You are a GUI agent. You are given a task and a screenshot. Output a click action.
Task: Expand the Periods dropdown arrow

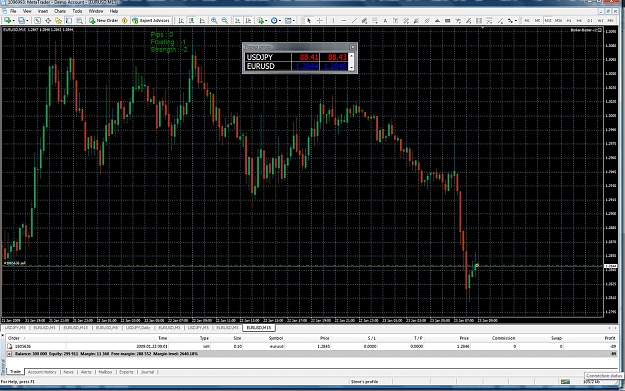280,20
